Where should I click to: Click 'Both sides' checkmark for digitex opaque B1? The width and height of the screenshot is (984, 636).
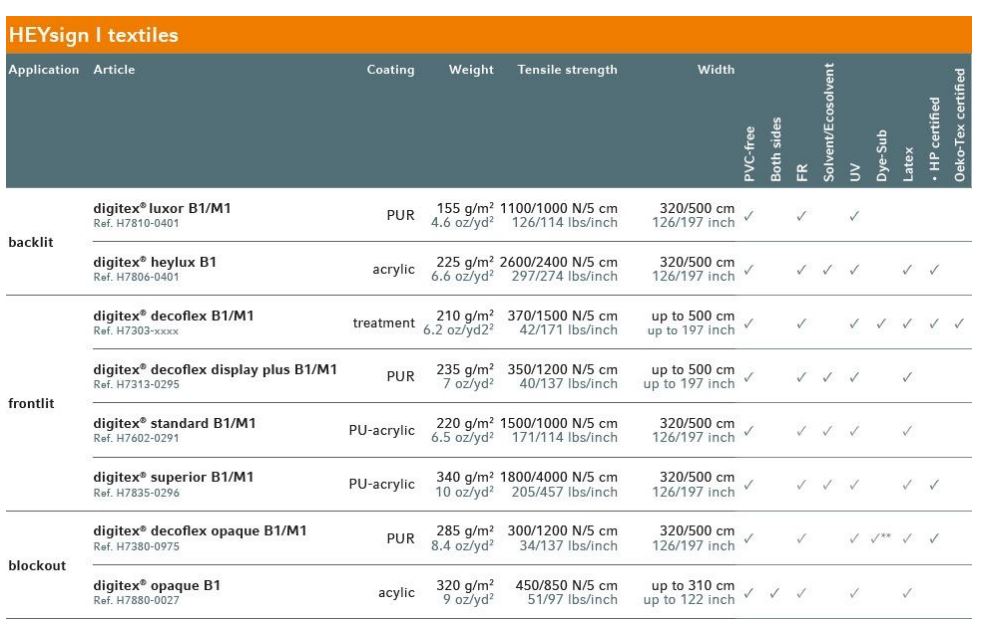775,592
